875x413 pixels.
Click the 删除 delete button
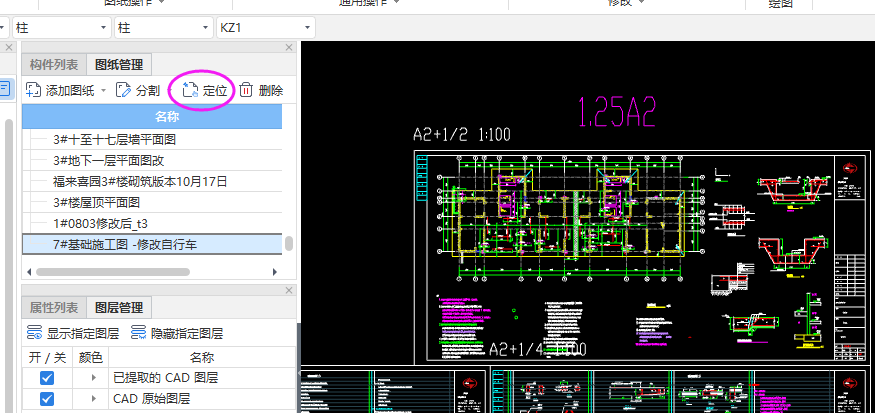tap(261, 90)
